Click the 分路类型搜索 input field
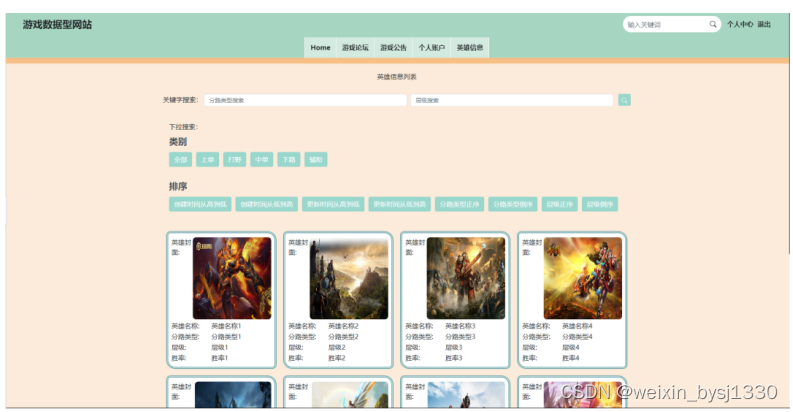 [x=305, y=100]
